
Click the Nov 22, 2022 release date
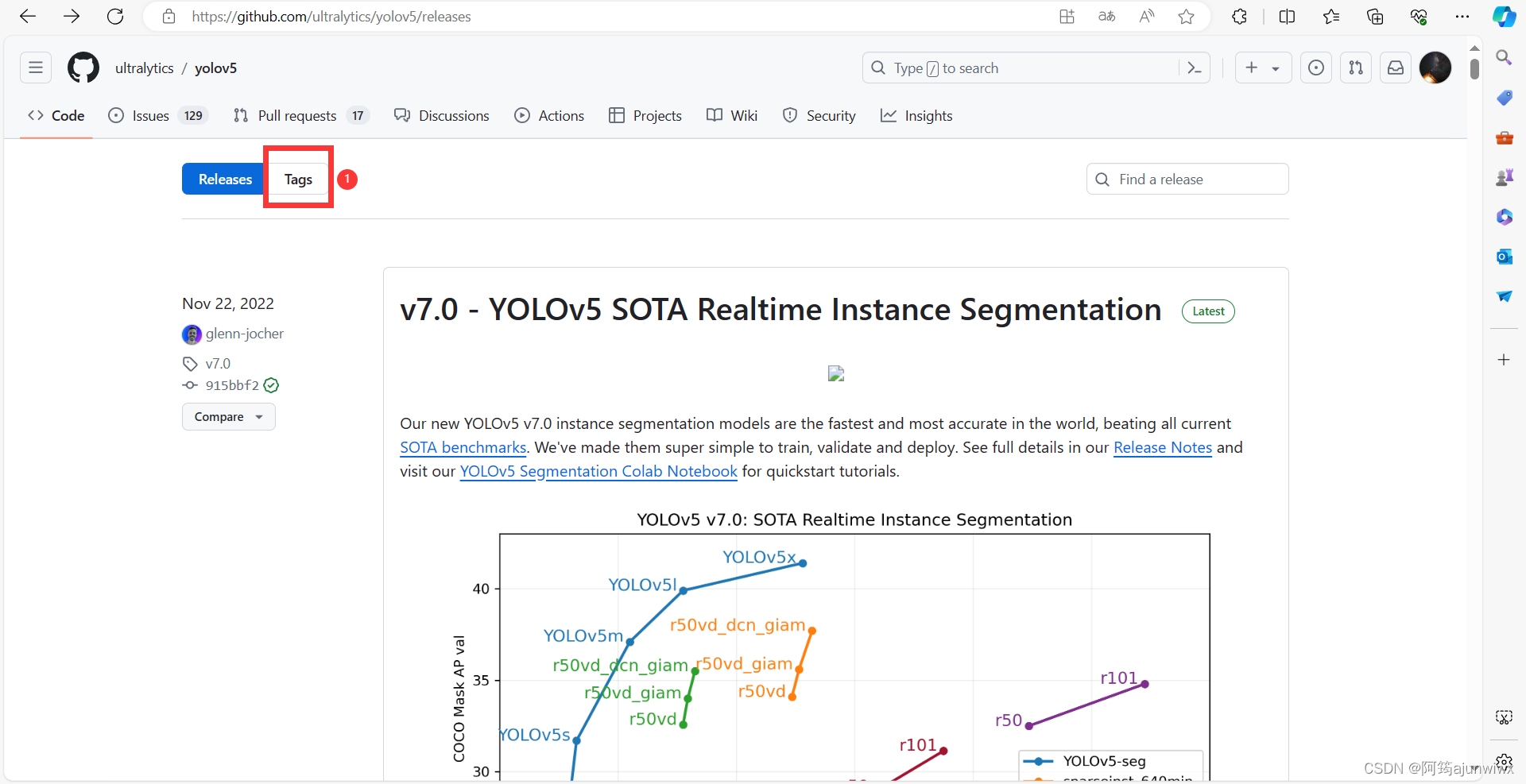tap(228, 303)
